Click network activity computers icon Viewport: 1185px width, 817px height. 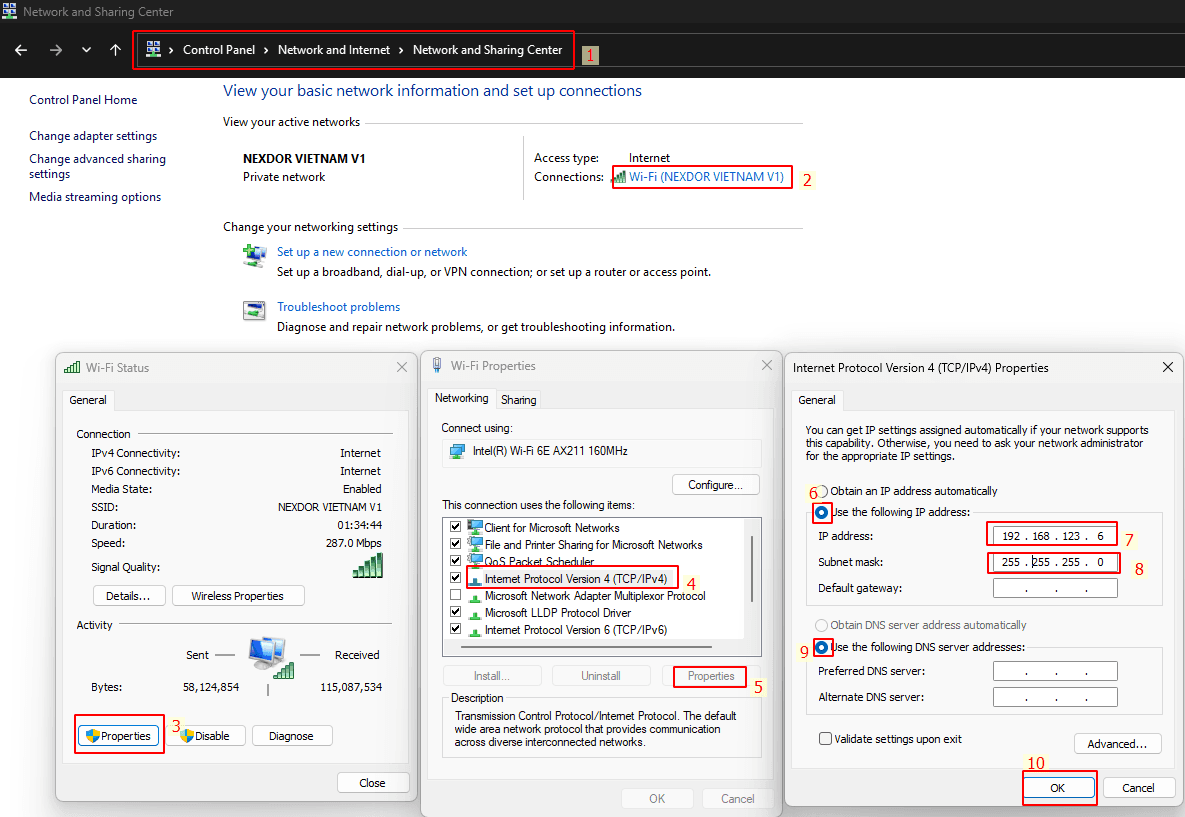270,657
